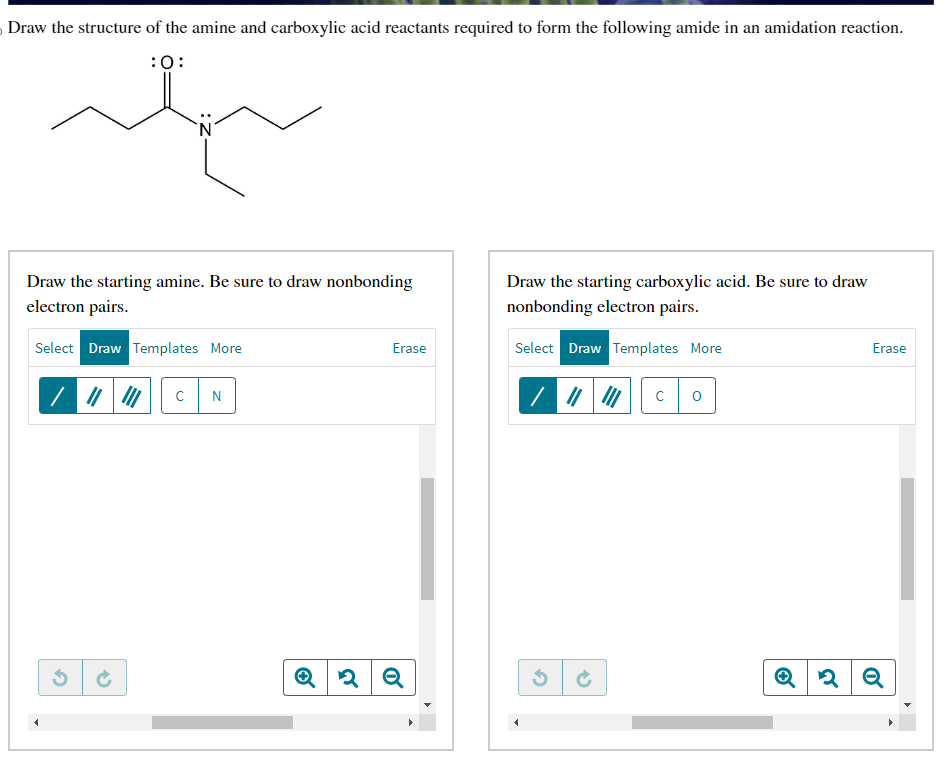Select the triple bond tool in carboxylic acid sketcher
This screenshot has width=944, height=765.
(x=611, y=395)
